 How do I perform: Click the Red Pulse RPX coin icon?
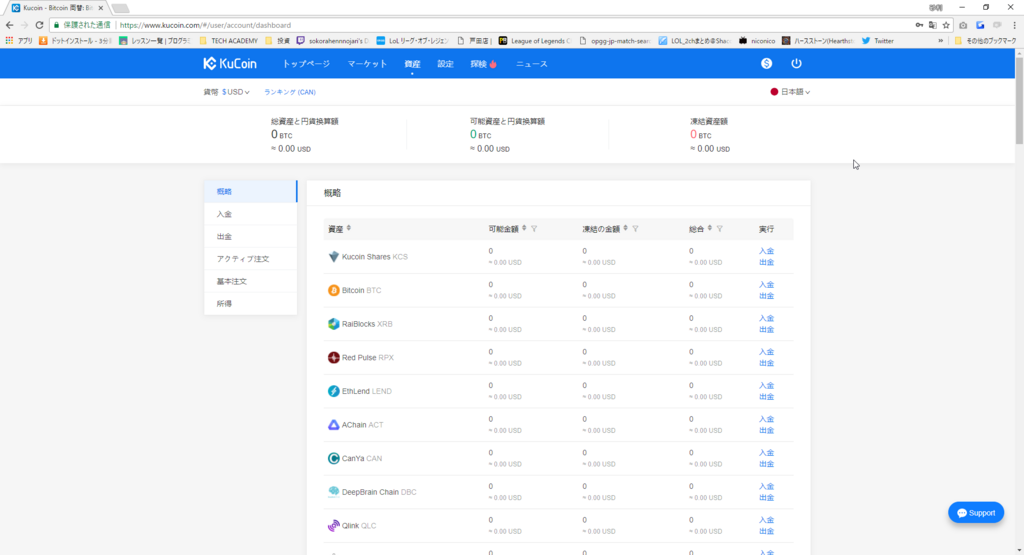334,357
